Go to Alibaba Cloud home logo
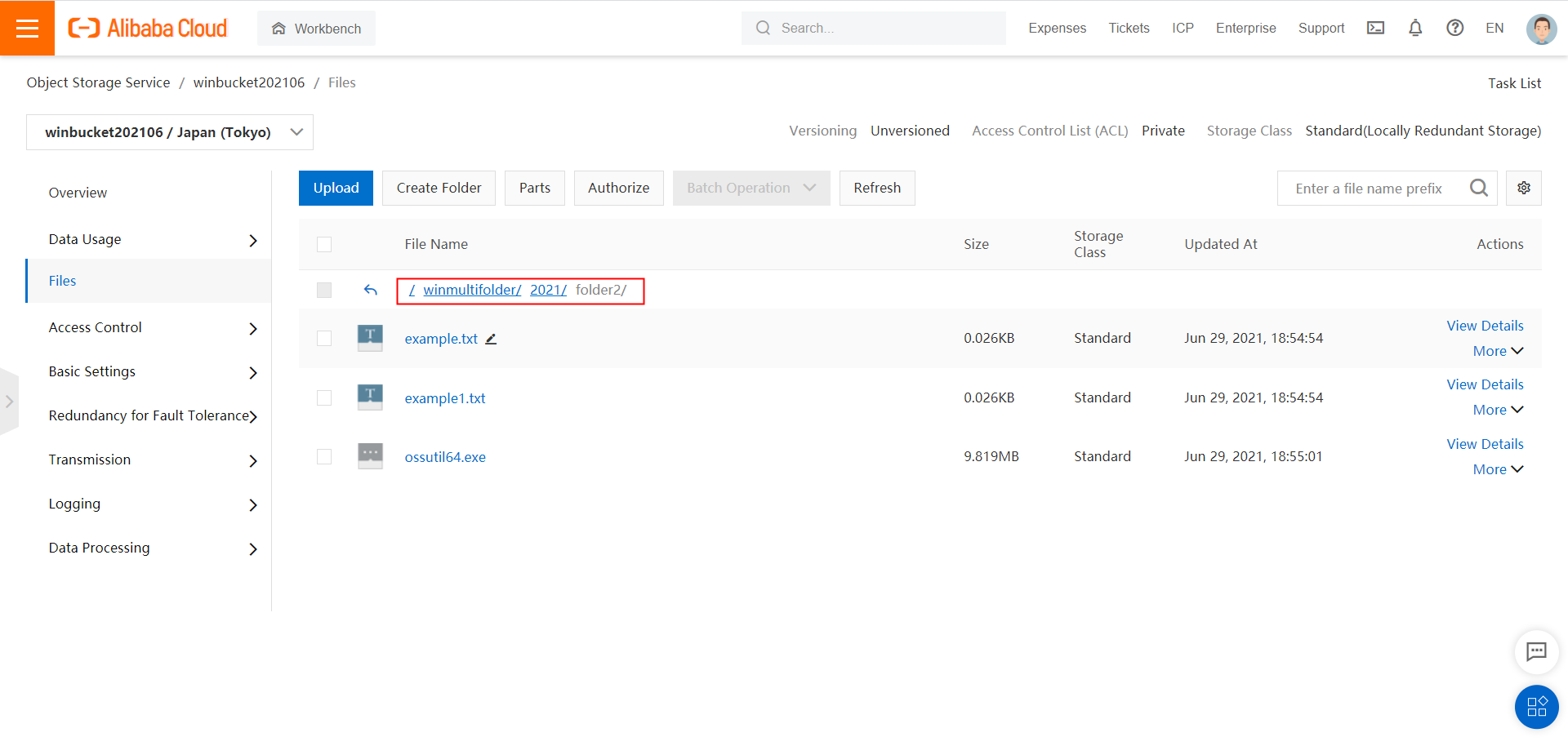Image resolution: width=1568 pixels, height=746 pixels. coord(148,28)
